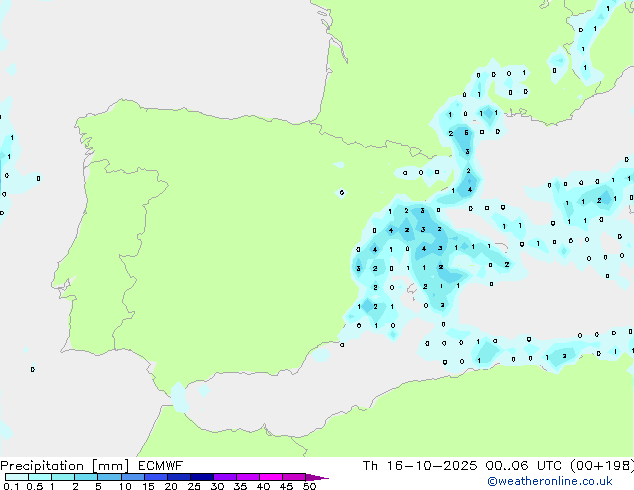The image size is (634, 490).
Task: Click the 'ECMWF' model label
Action: [161, 466]
